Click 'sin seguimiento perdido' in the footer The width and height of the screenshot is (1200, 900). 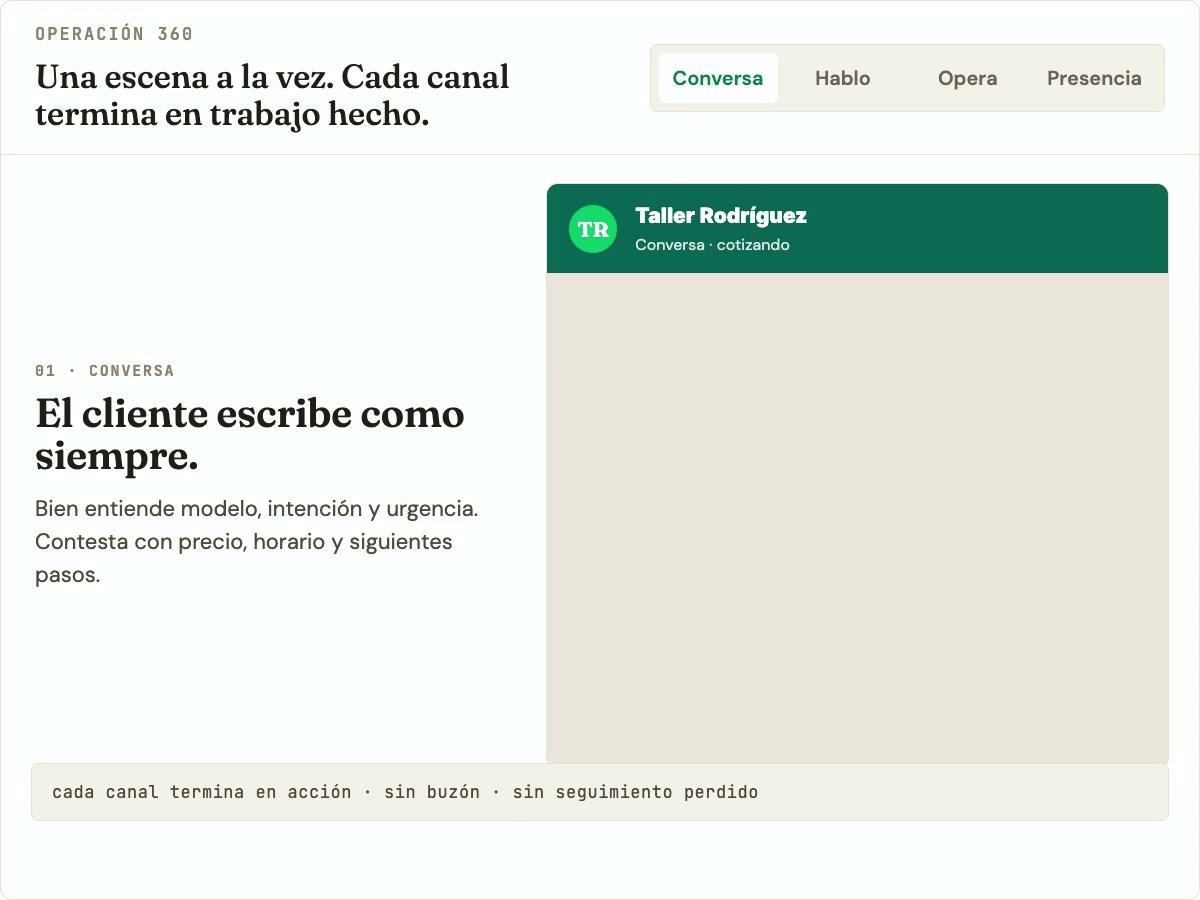coord(635,792)
